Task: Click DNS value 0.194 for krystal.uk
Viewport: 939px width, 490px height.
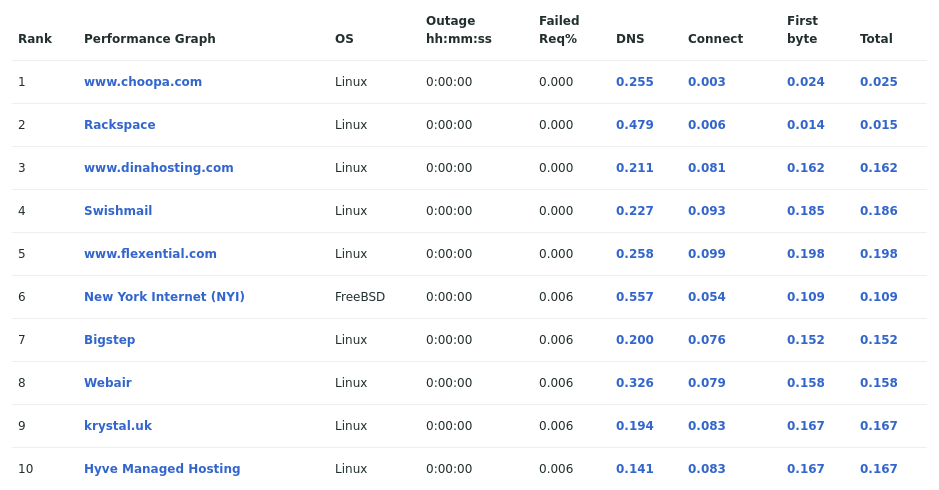Action: click(635, 426)
